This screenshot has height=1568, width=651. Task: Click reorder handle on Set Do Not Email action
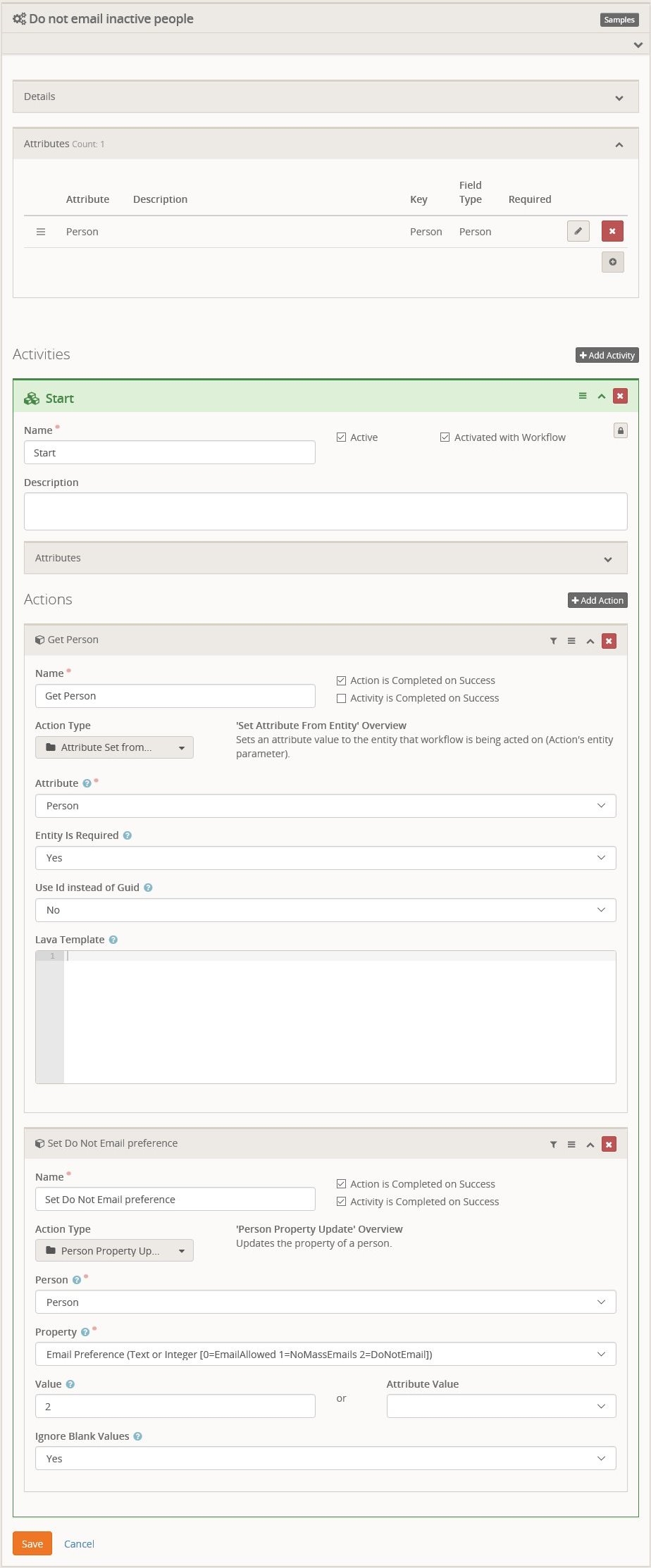click(x=571, y=1145)
